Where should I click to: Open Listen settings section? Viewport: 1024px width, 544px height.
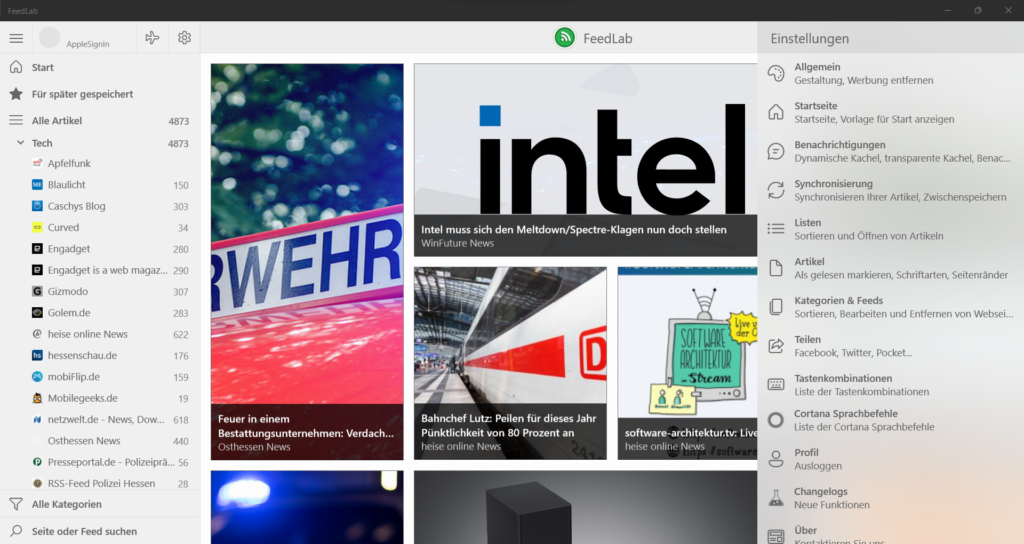[x=891, y=229]
